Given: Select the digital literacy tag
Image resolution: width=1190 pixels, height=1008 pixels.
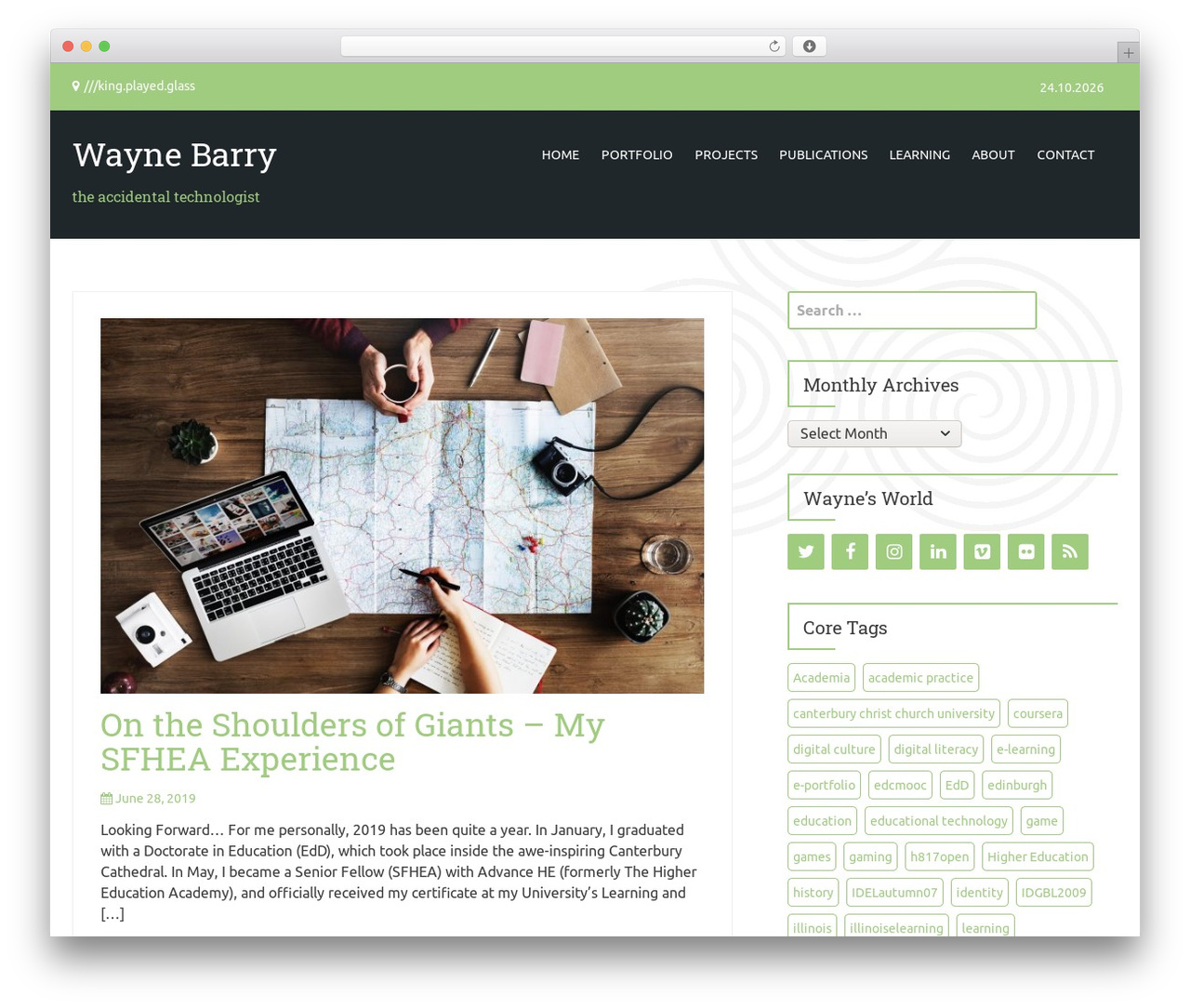Looking at the screenshot, I should pyautogui.click(x=936, y=749).
